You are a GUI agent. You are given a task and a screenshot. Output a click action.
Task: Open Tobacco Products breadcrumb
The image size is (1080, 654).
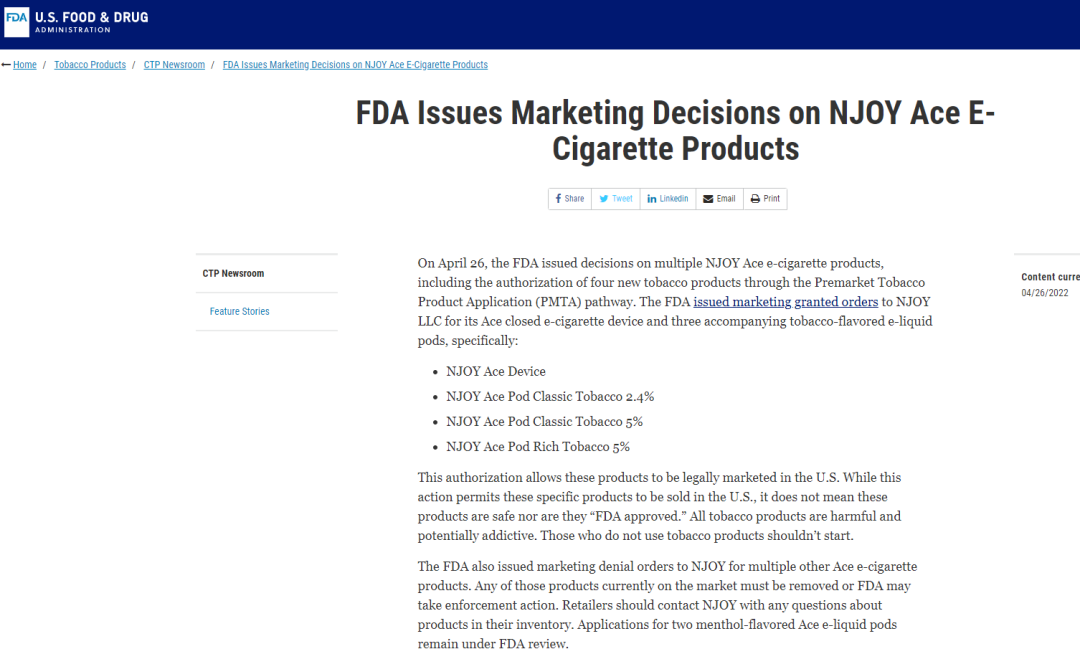[x=90, y=65]
